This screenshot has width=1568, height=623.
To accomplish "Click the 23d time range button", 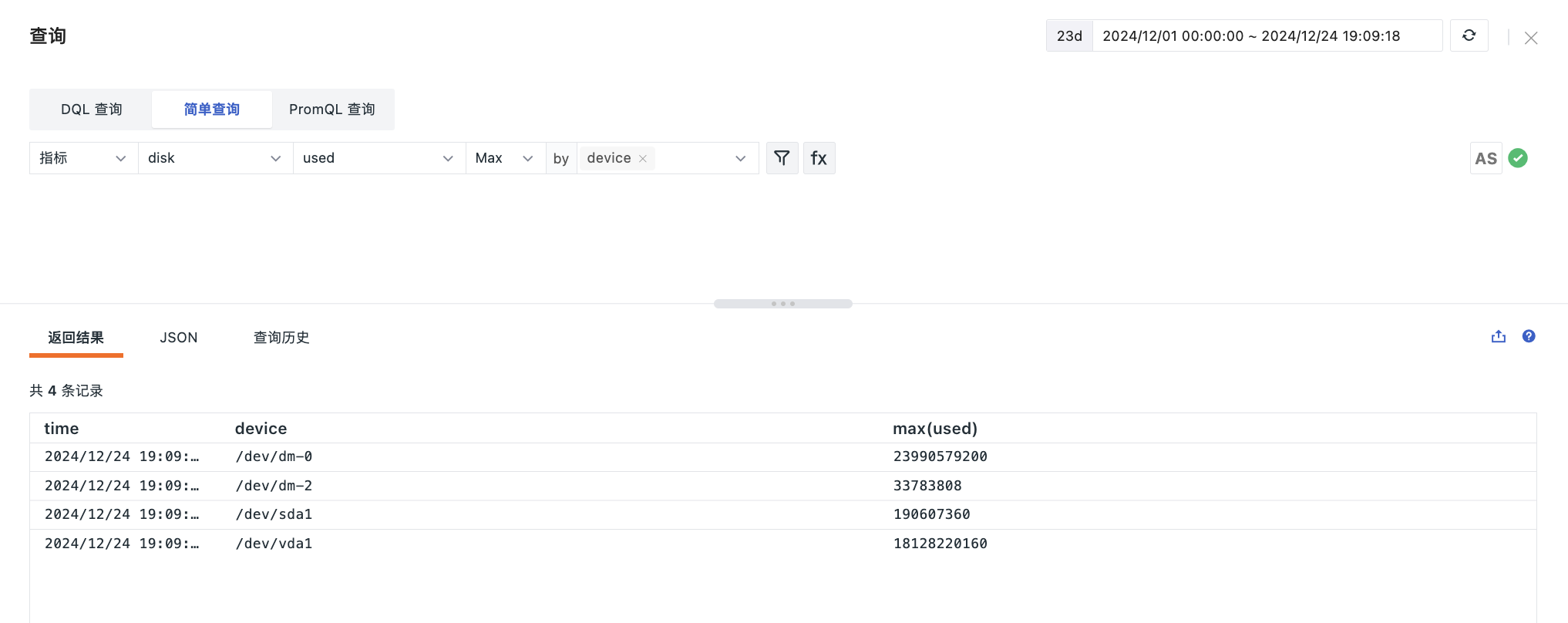I will point(1069,36).
